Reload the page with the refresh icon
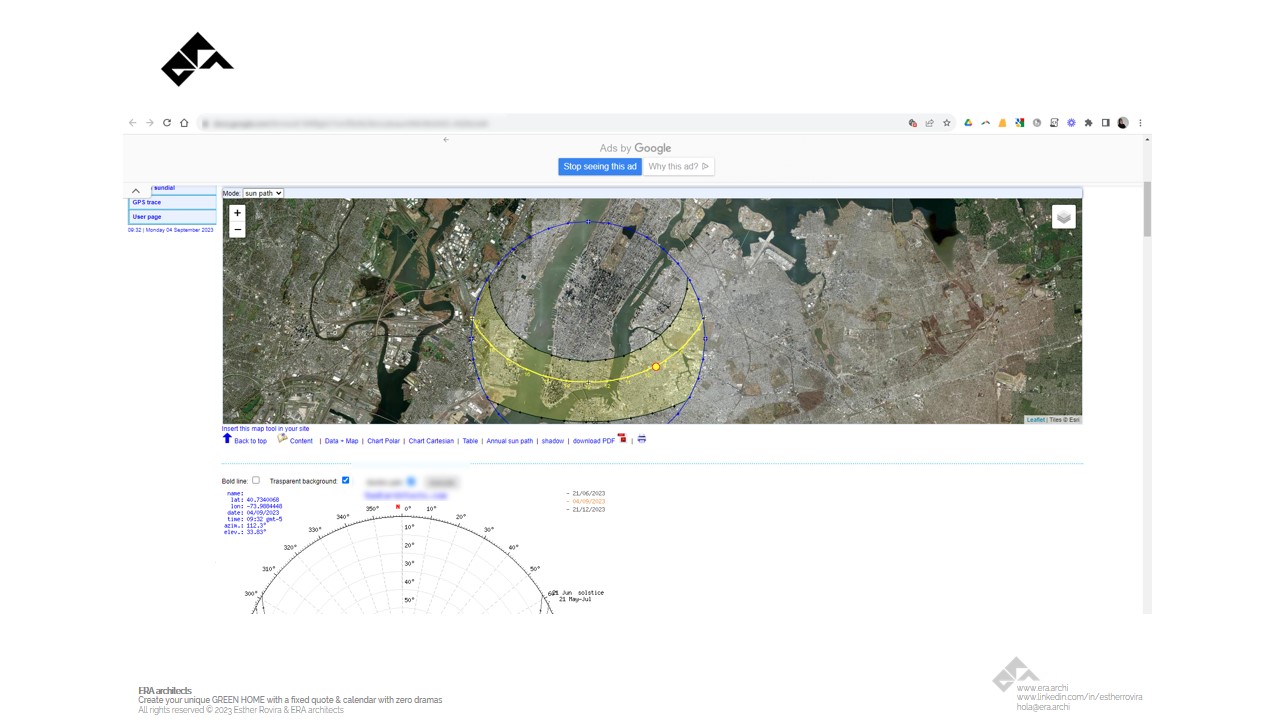Viewport: 1280px width, 720px height. click(167, 123)
